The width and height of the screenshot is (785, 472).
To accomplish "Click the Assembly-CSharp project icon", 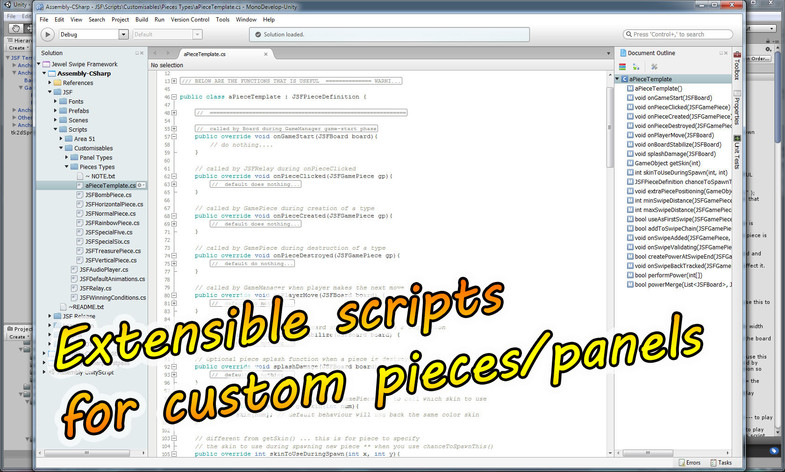I will tap(52, 74).
